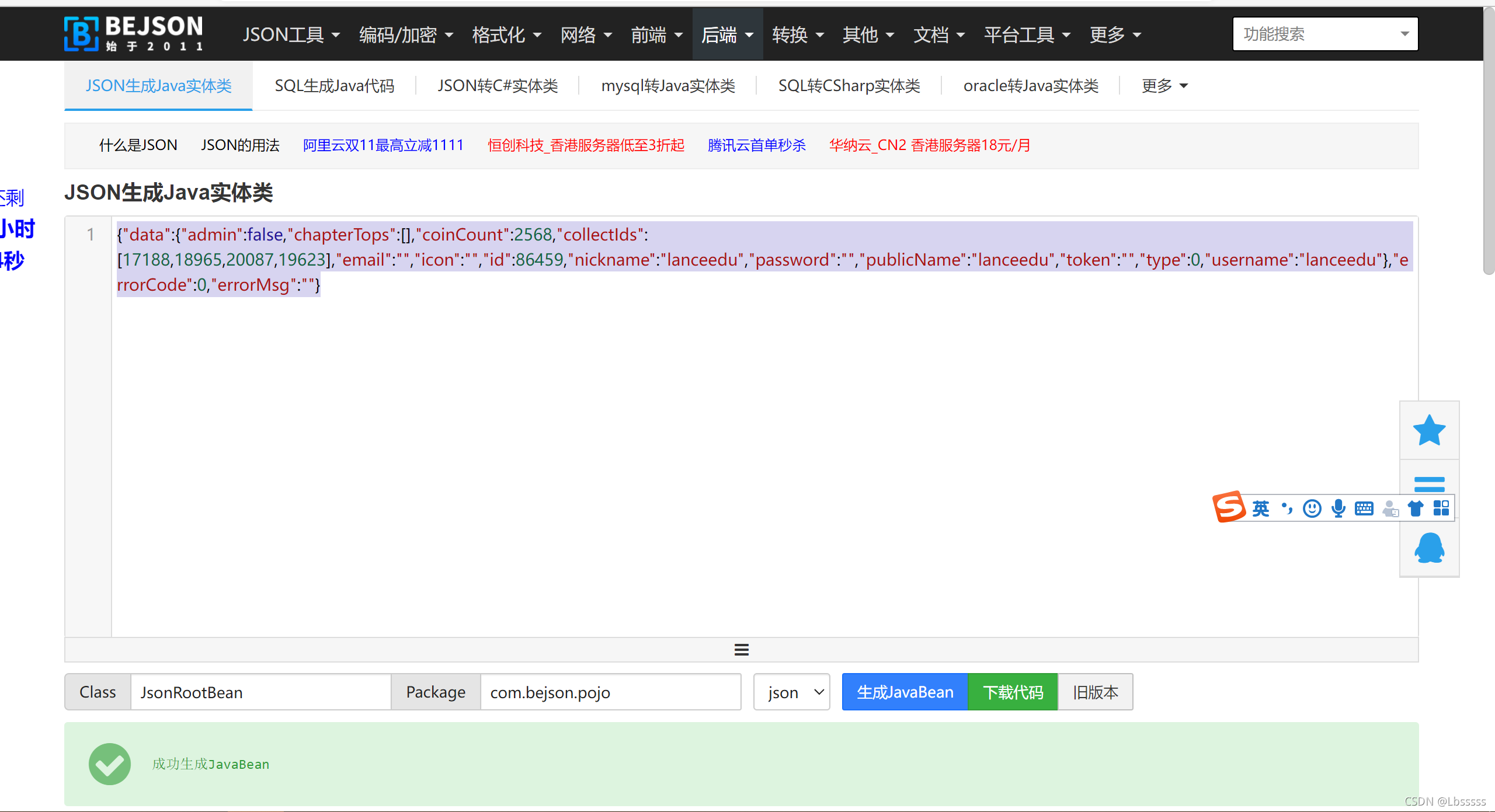Click Sogou microphone voice input icon
This screenshot has width=1495, height=812.
coord(1338,508)
